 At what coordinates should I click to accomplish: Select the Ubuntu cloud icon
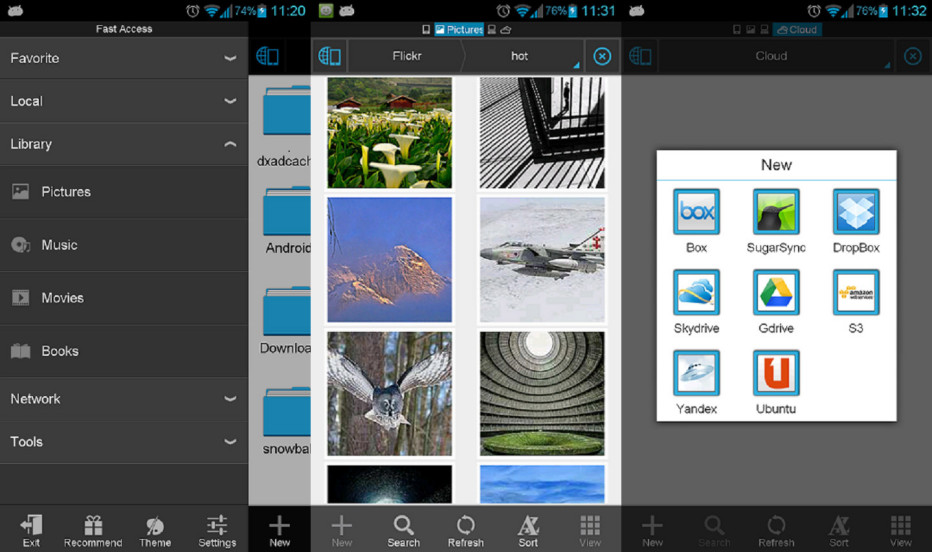pyautogui.click(x=776, y=374)
